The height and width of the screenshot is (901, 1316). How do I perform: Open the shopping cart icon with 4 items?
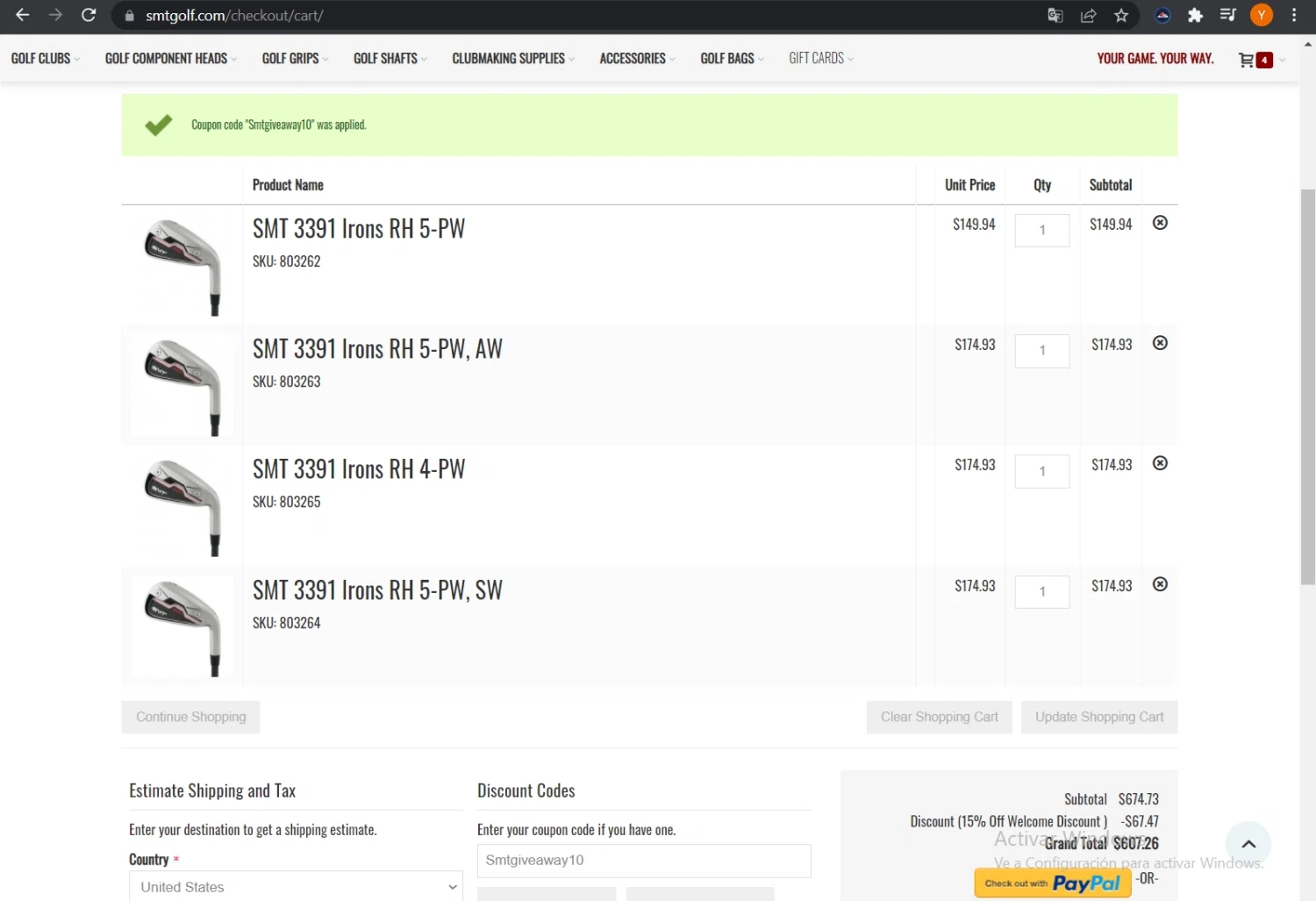click(1255, 60)
